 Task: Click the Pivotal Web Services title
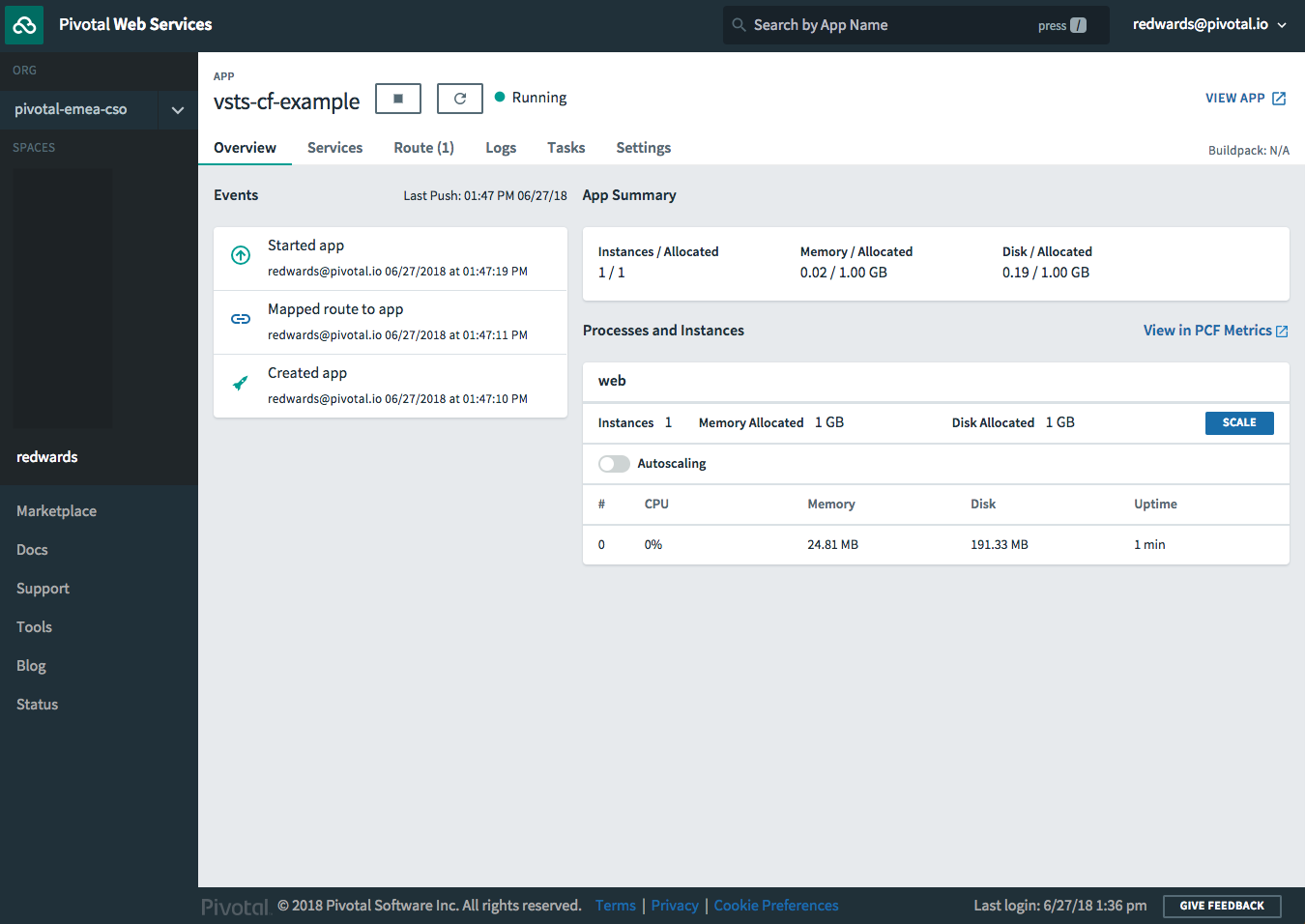135,24
